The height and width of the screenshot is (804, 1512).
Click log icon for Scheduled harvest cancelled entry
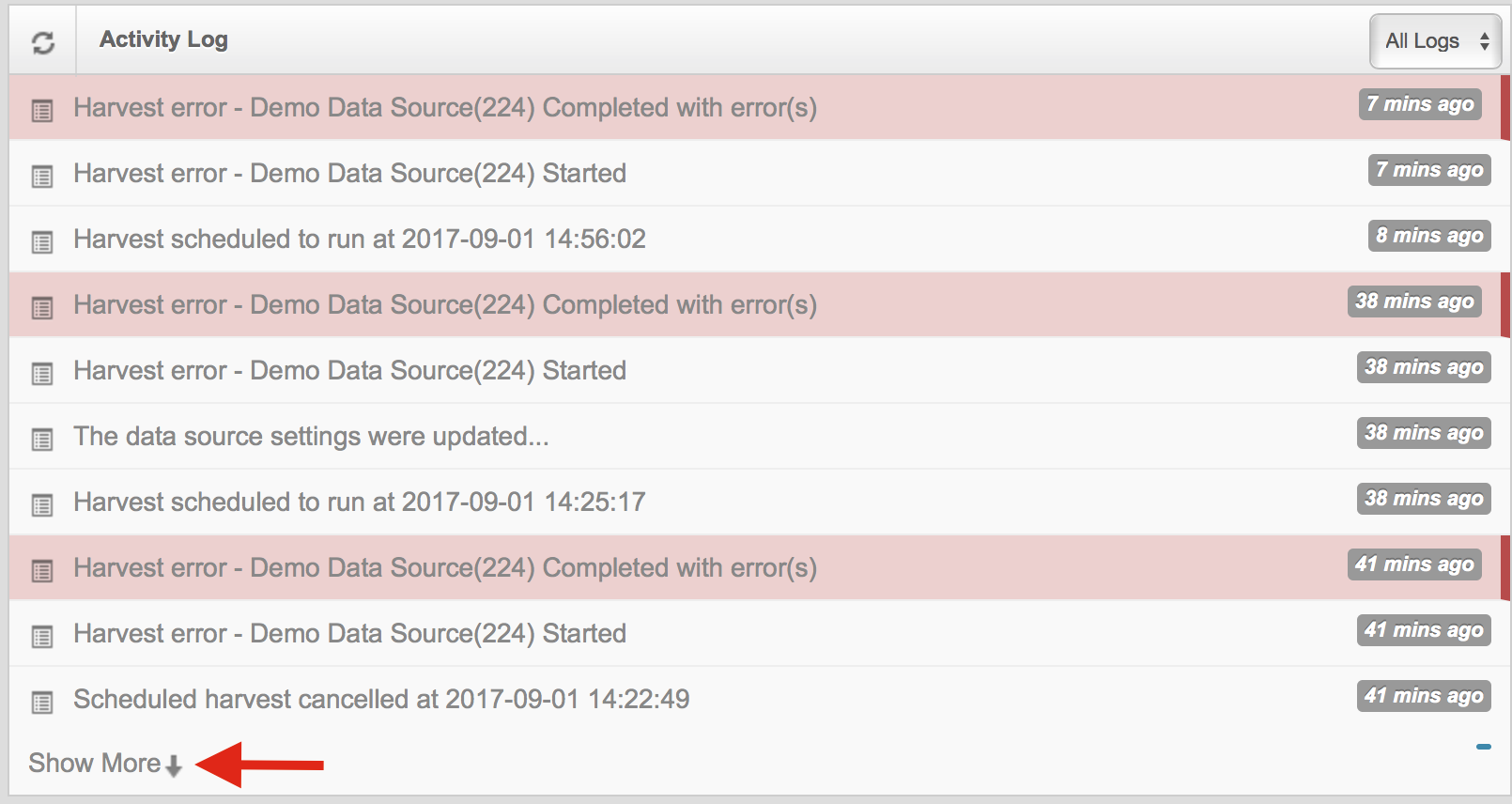[42, 703]
